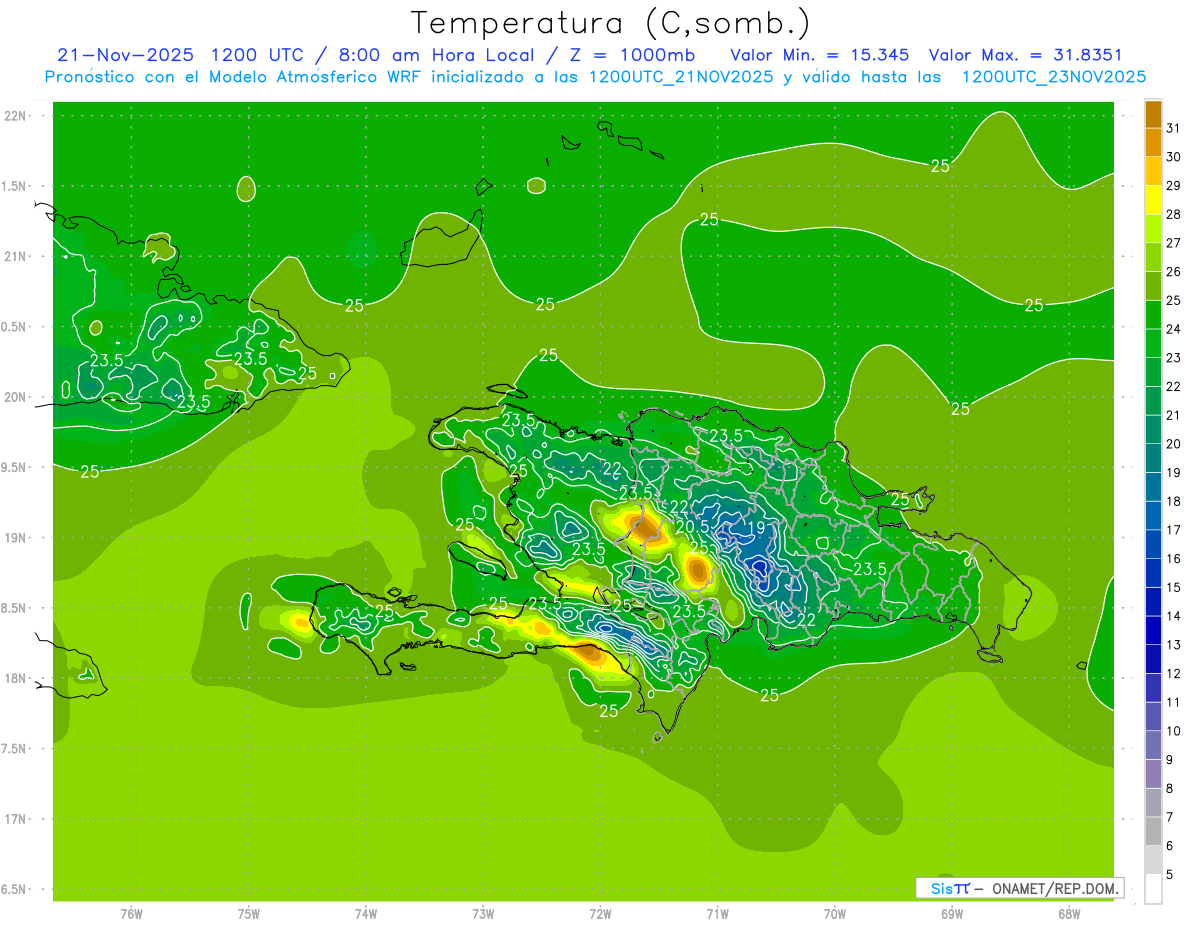Viewport: 1200px width, 927px height.
Task: Click the "69W" longitude axis label
Action: point(952,913)
